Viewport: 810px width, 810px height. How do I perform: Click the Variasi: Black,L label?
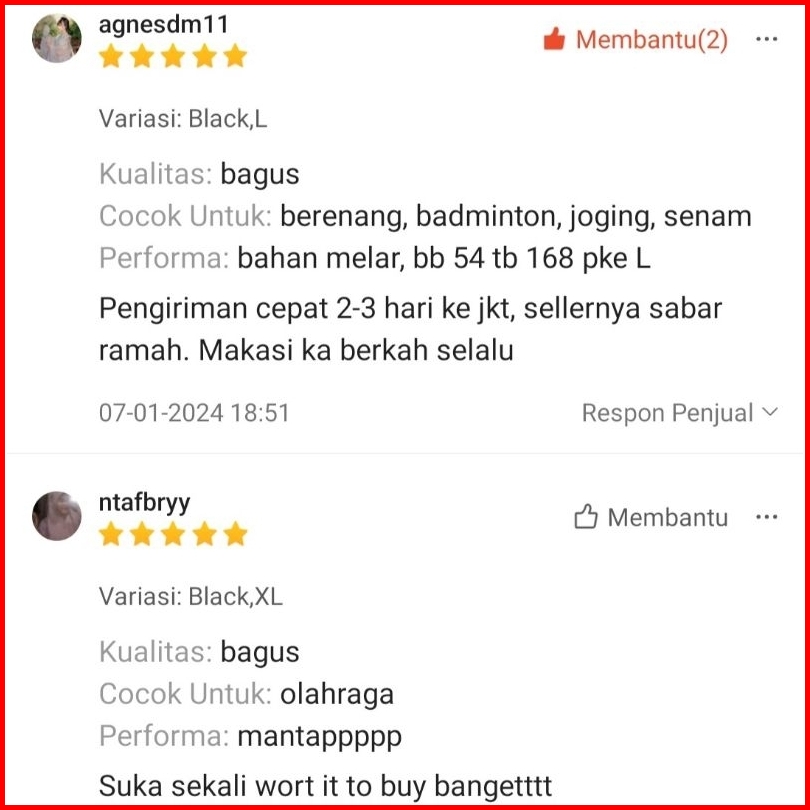pos(183,119)
